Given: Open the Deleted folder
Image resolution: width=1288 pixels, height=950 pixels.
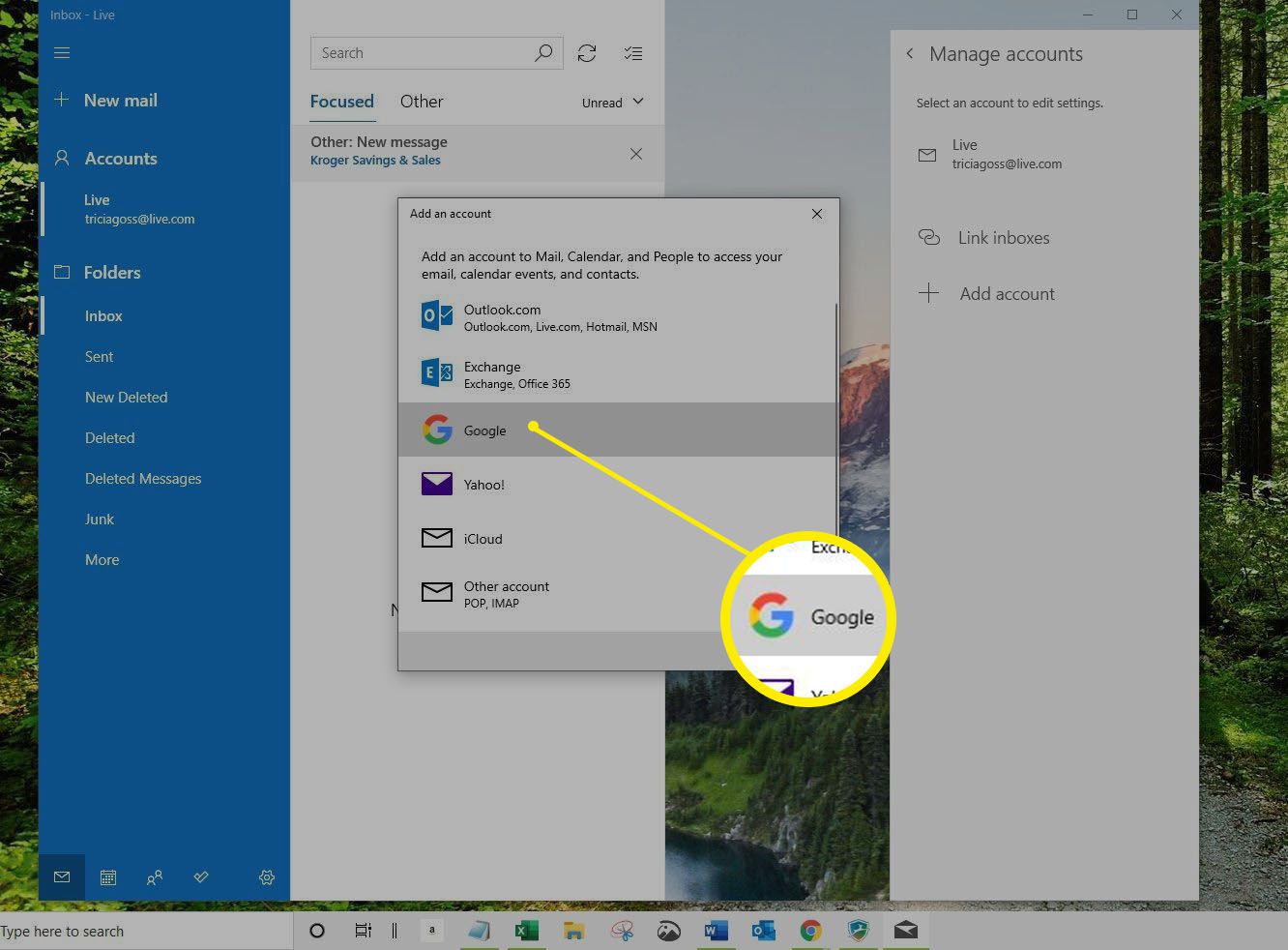Looking at the screenshot, I should 109,438.
